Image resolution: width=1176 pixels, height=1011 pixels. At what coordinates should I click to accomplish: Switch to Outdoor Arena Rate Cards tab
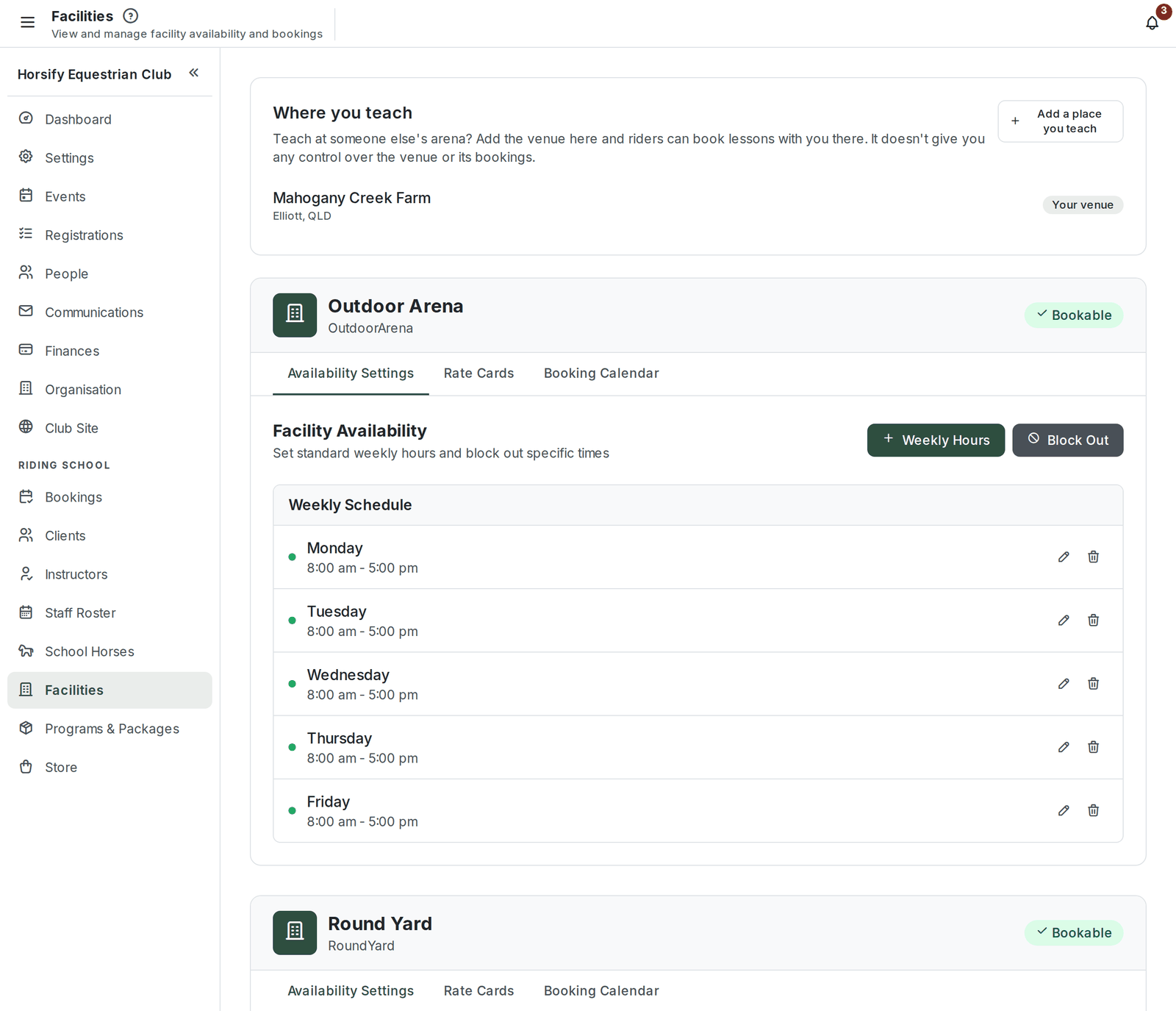(x=478, y=373)
